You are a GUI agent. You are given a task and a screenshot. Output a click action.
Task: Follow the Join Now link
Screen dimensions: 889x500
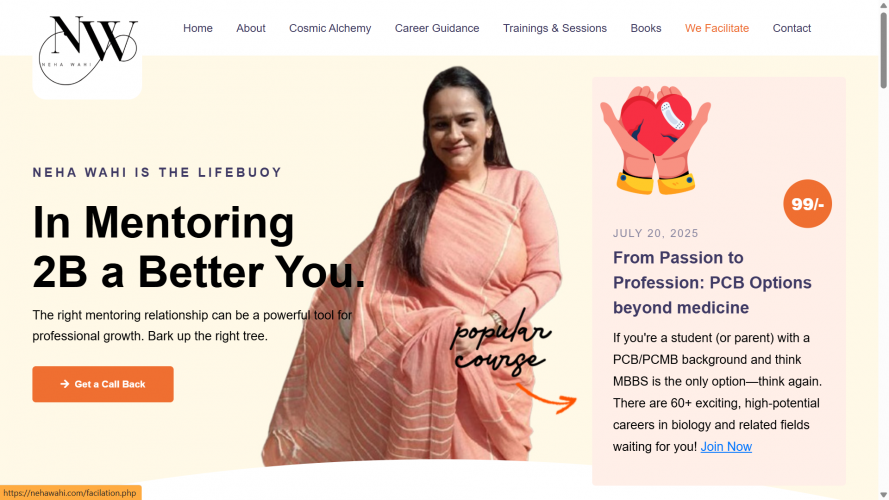(726, 447)
